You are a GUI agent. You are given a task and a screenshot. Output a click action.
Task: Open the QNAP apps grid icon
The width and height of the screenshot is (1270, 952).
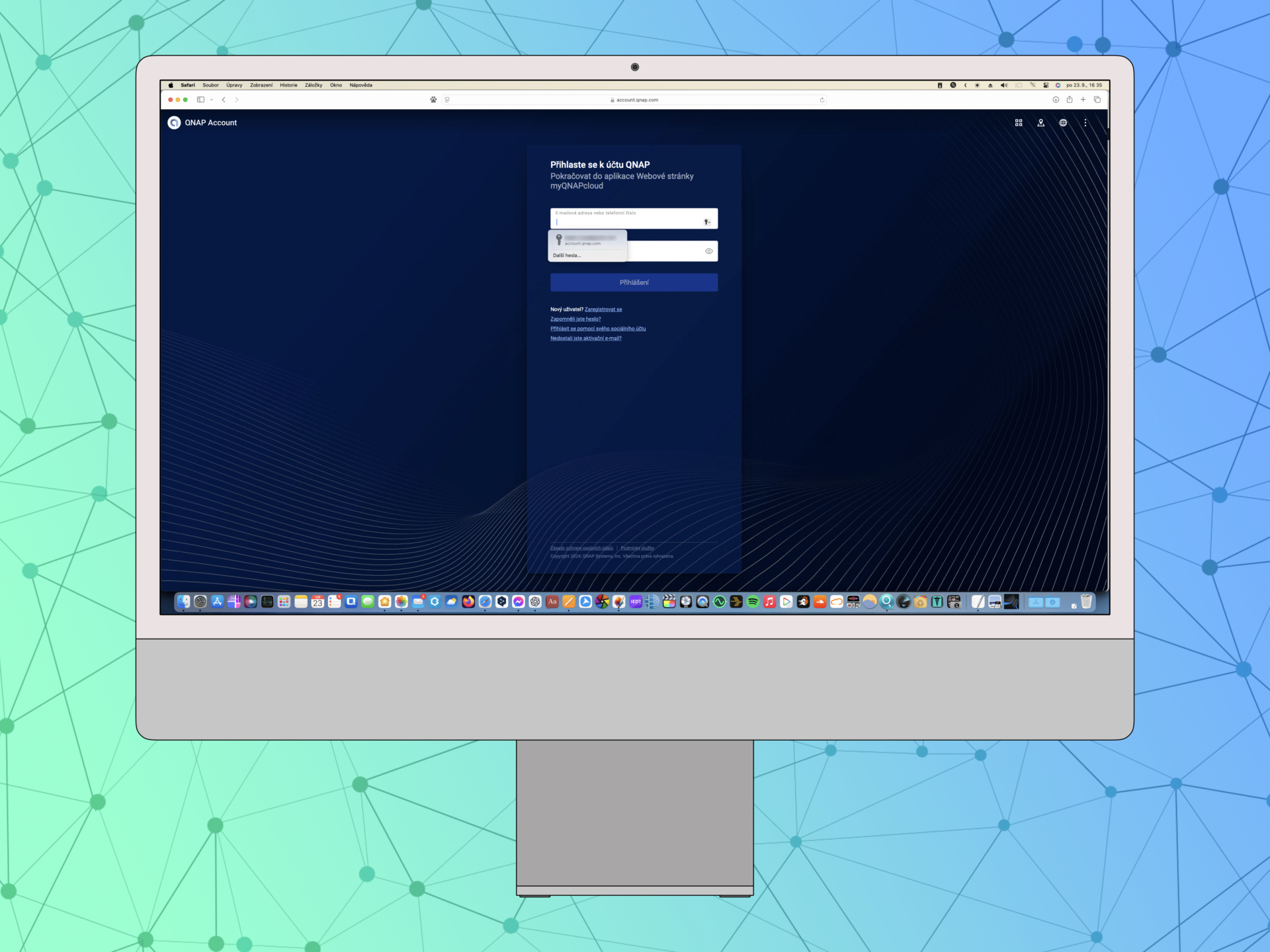point(1019,123)
